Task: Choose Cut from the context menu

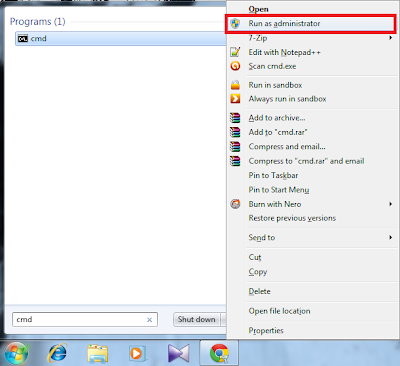Action: pos(255,257)
